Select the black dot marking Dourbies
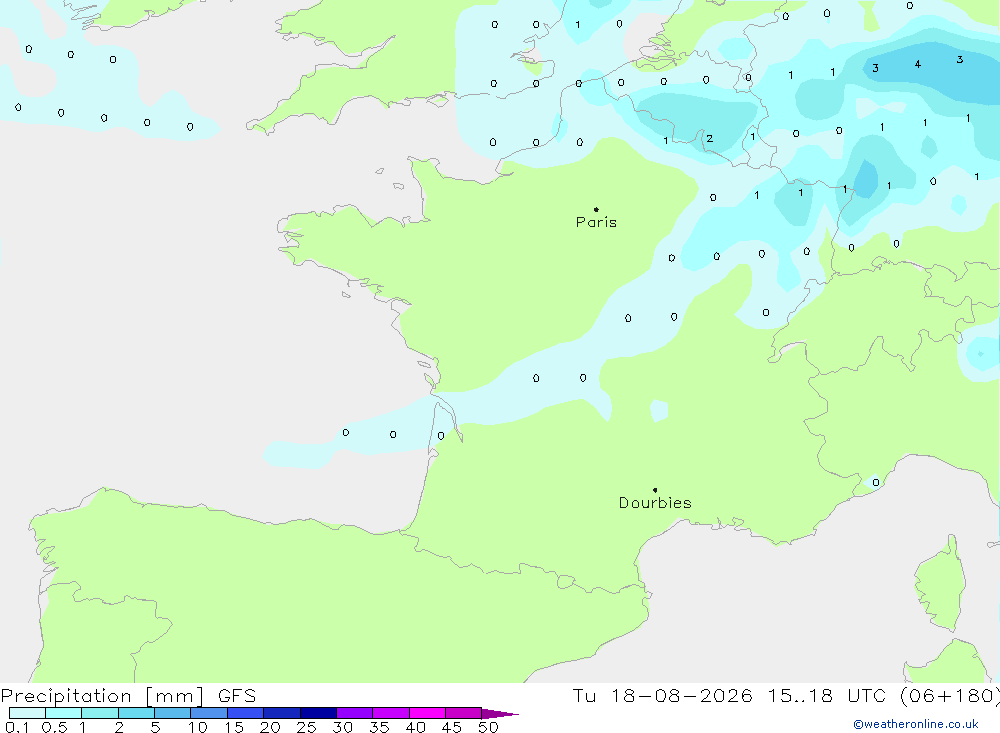1000x733 pixels. [x=655, y=490]
